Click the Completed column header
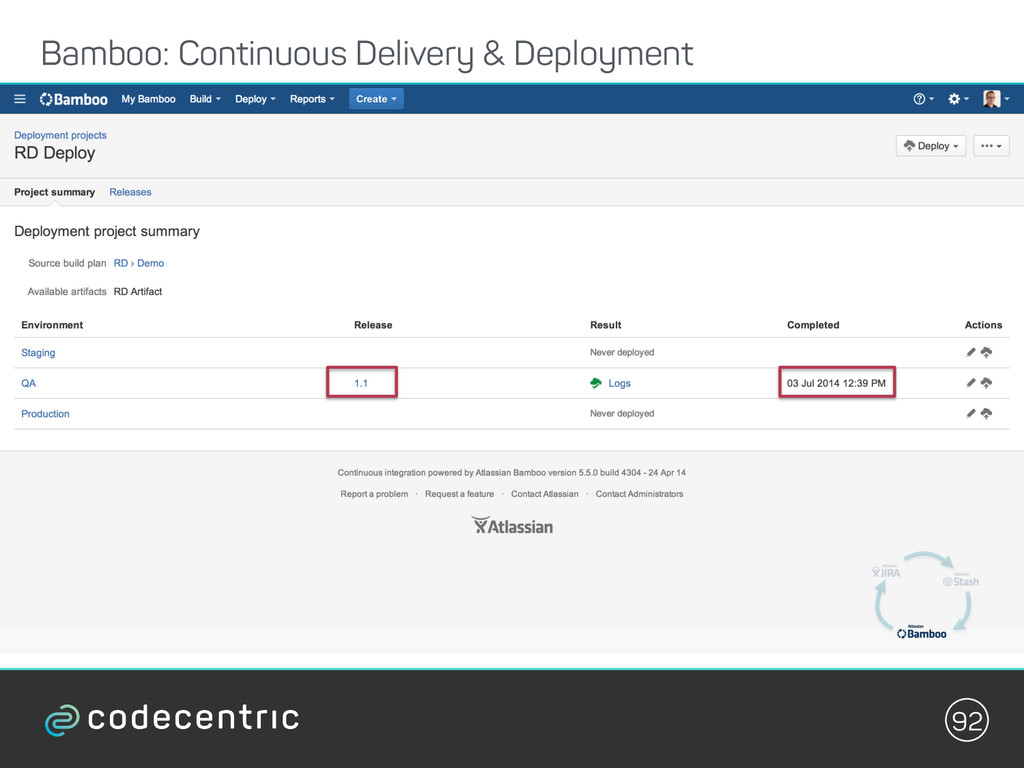 813,325
